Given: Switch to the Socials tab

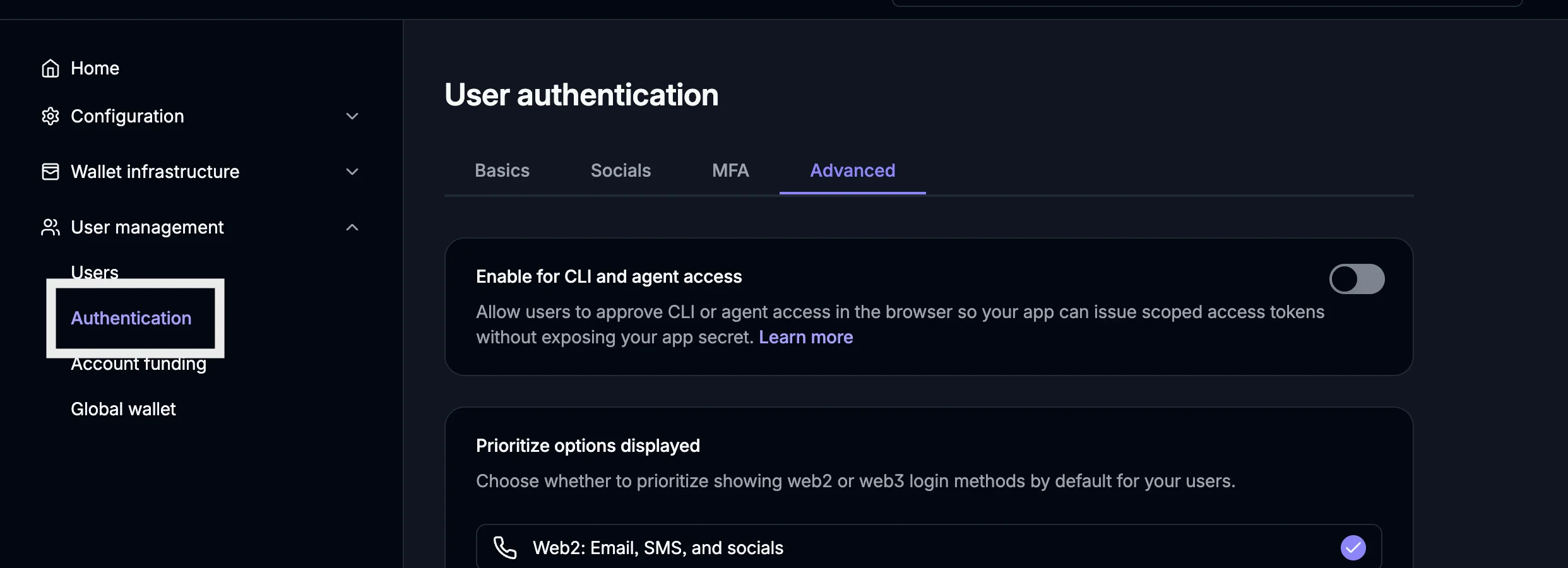Looking at the screenshot, I should (621, 170).
